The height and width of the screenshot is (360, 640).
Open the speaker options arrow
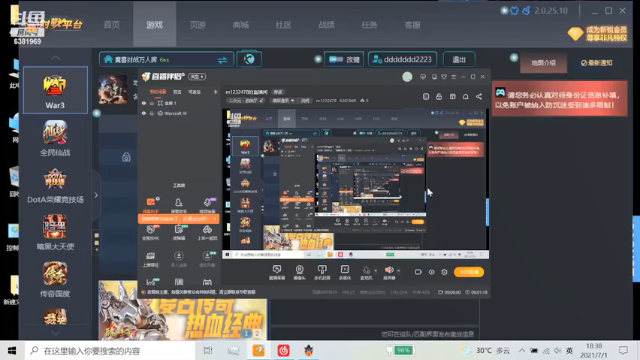click(x=398, y=271)
